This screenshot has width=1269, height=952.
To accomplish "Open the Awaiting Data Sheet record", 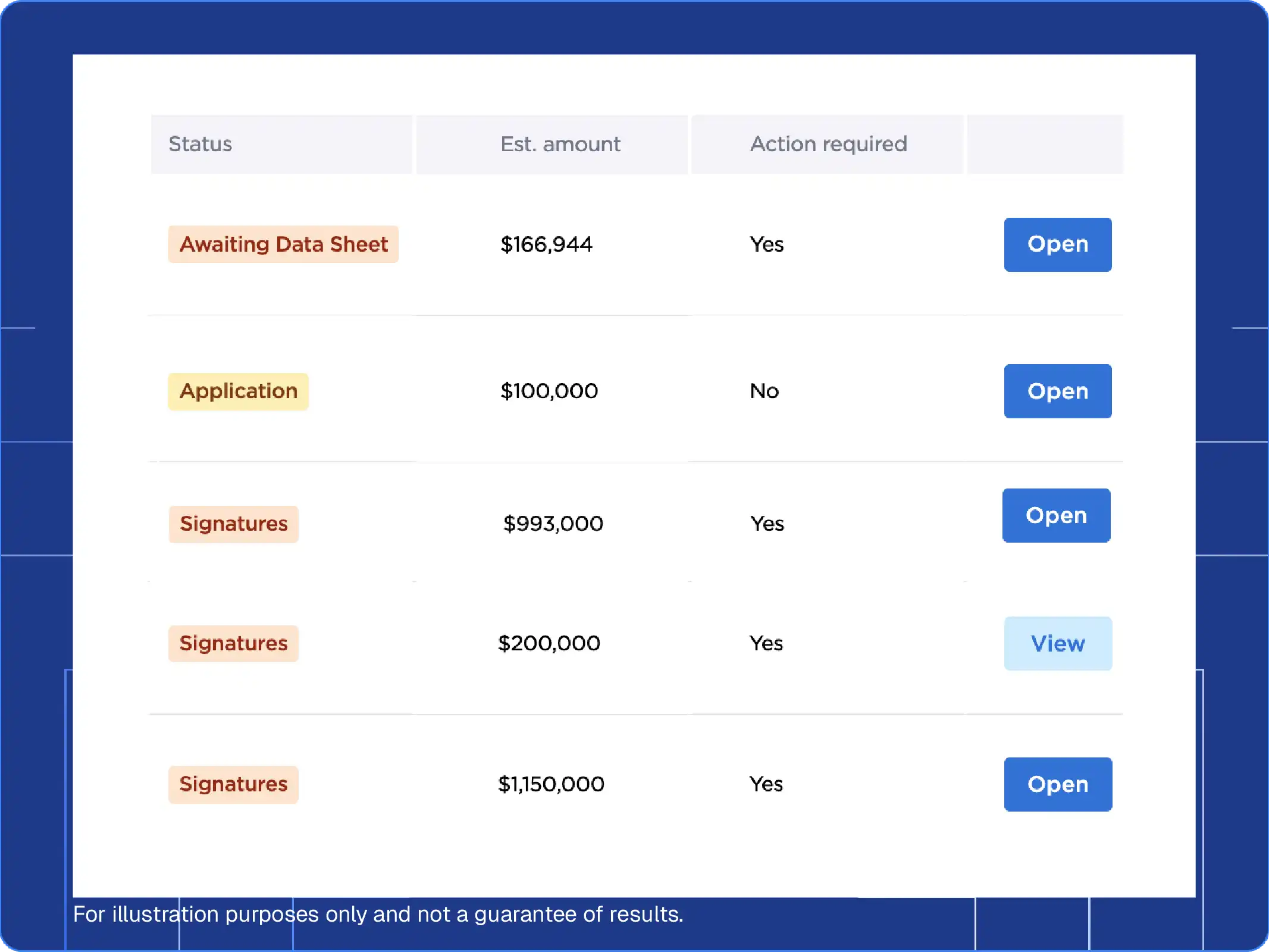I will pyautogui.click(x=1057, y=244).
